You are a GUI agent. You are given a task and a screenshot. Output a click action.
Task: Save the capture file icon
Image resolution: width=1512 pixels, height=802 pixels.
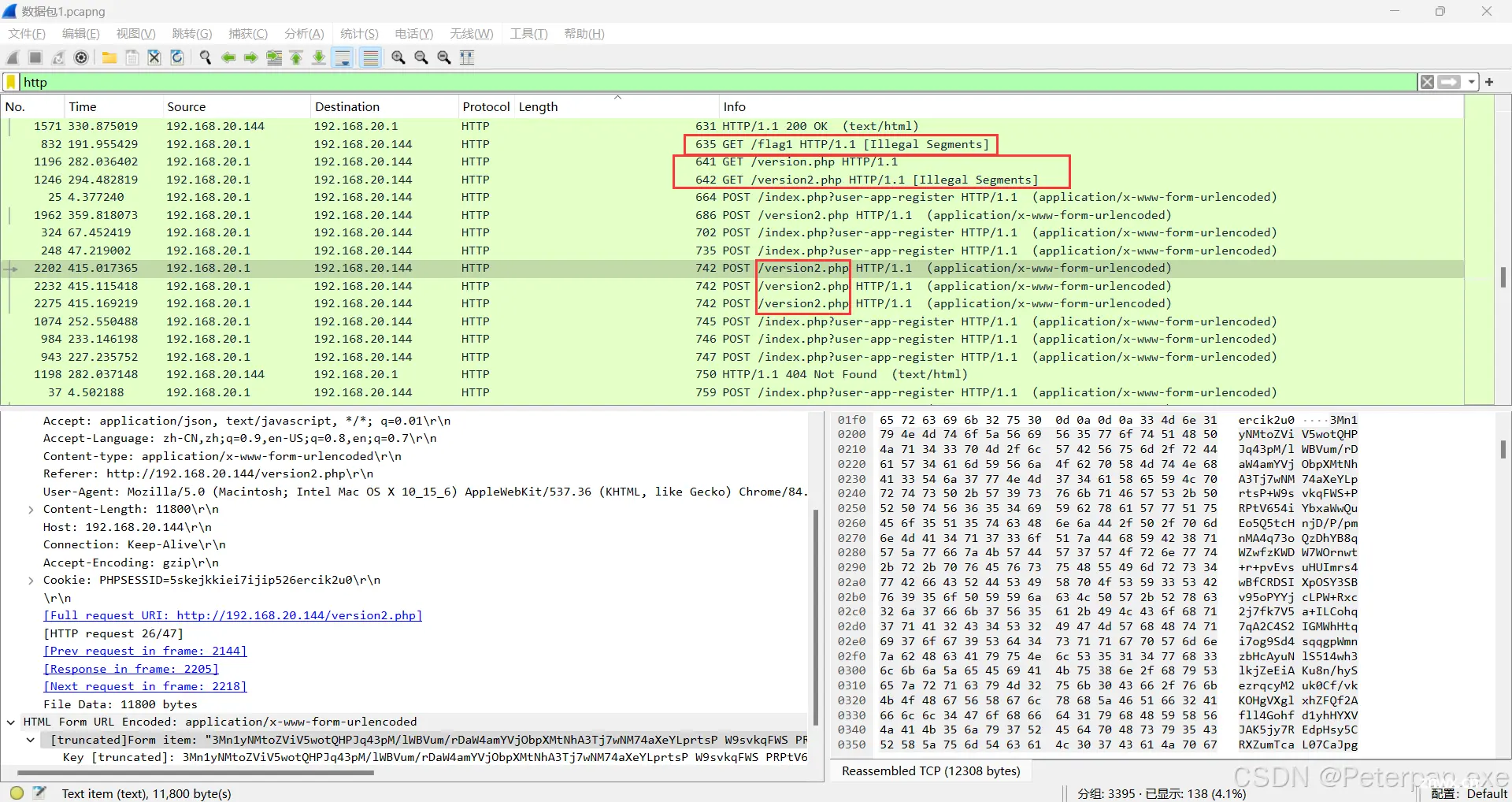tap(132, 58)
